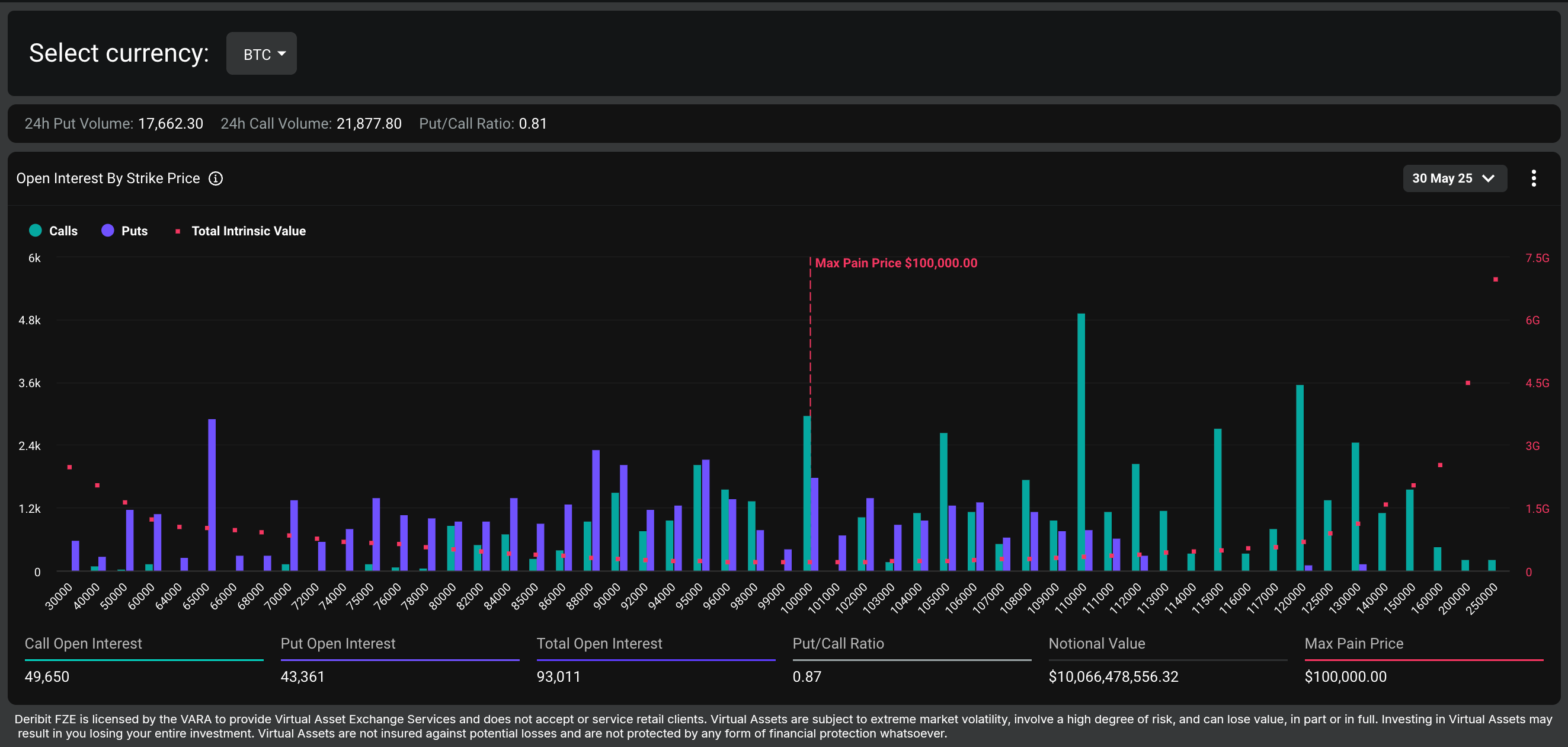The width and height of the screenshot is (1568, 747).
Task: Toggle Total Intrinsic Value series
Action: (x=248, y=231)
